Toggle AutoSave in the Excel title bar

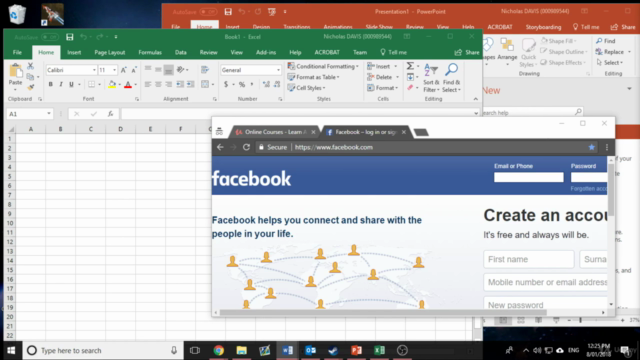point(50,37)
